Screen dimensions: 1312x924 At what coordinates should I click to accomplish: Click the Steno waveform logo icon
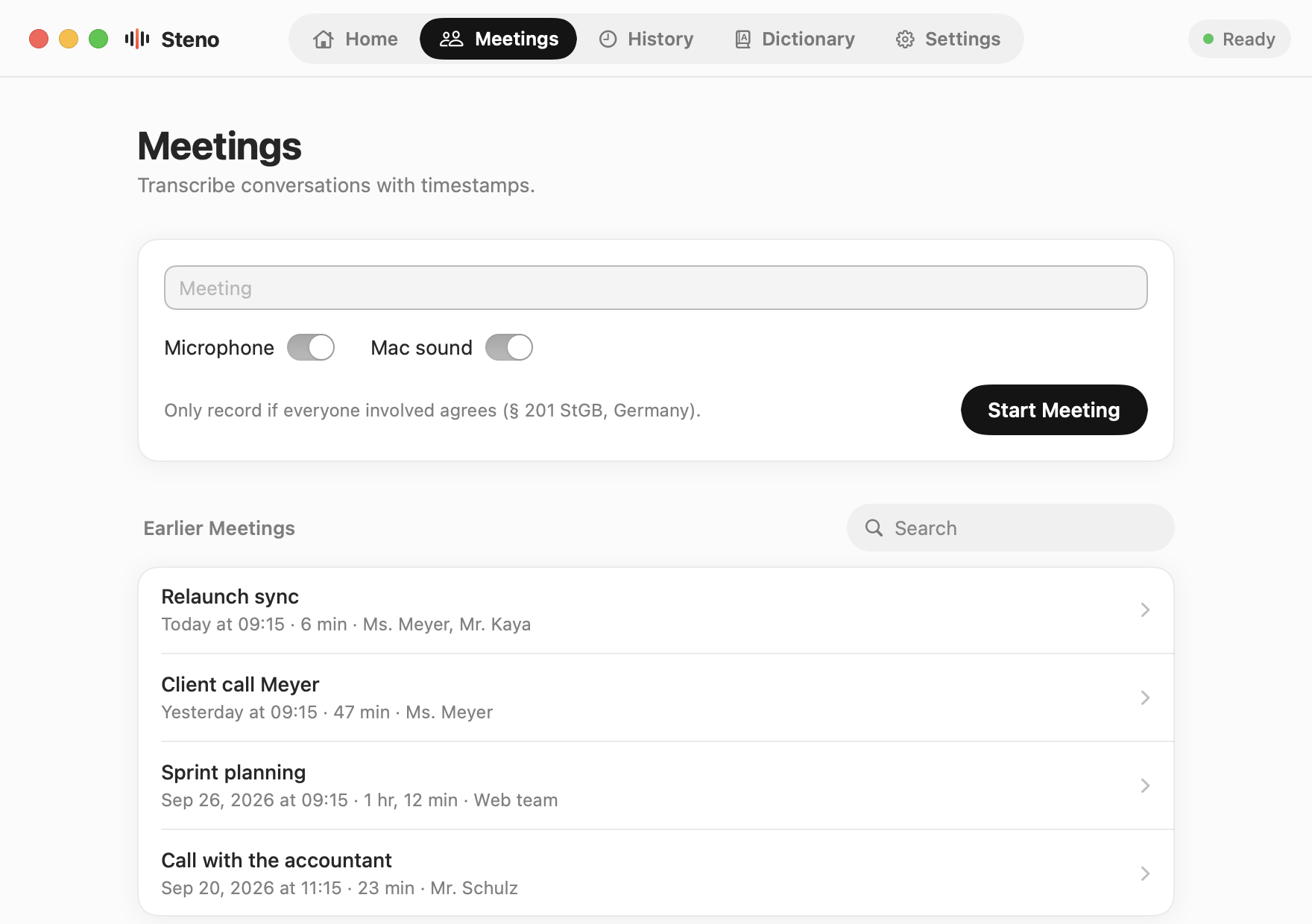coord(137,39)
